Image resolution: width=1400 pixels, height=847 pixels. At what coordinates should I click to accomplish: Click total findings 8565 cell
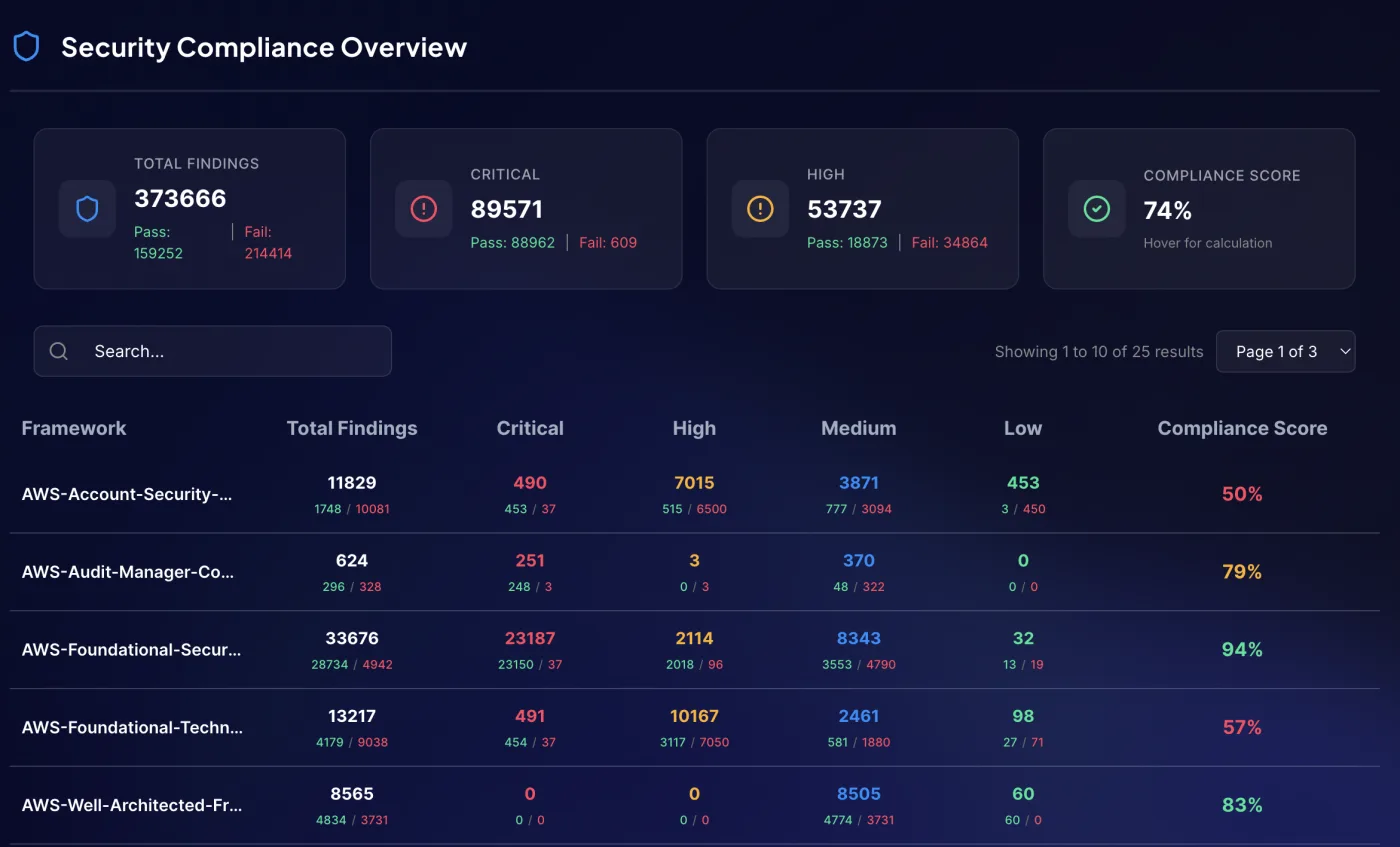point(352,795)
